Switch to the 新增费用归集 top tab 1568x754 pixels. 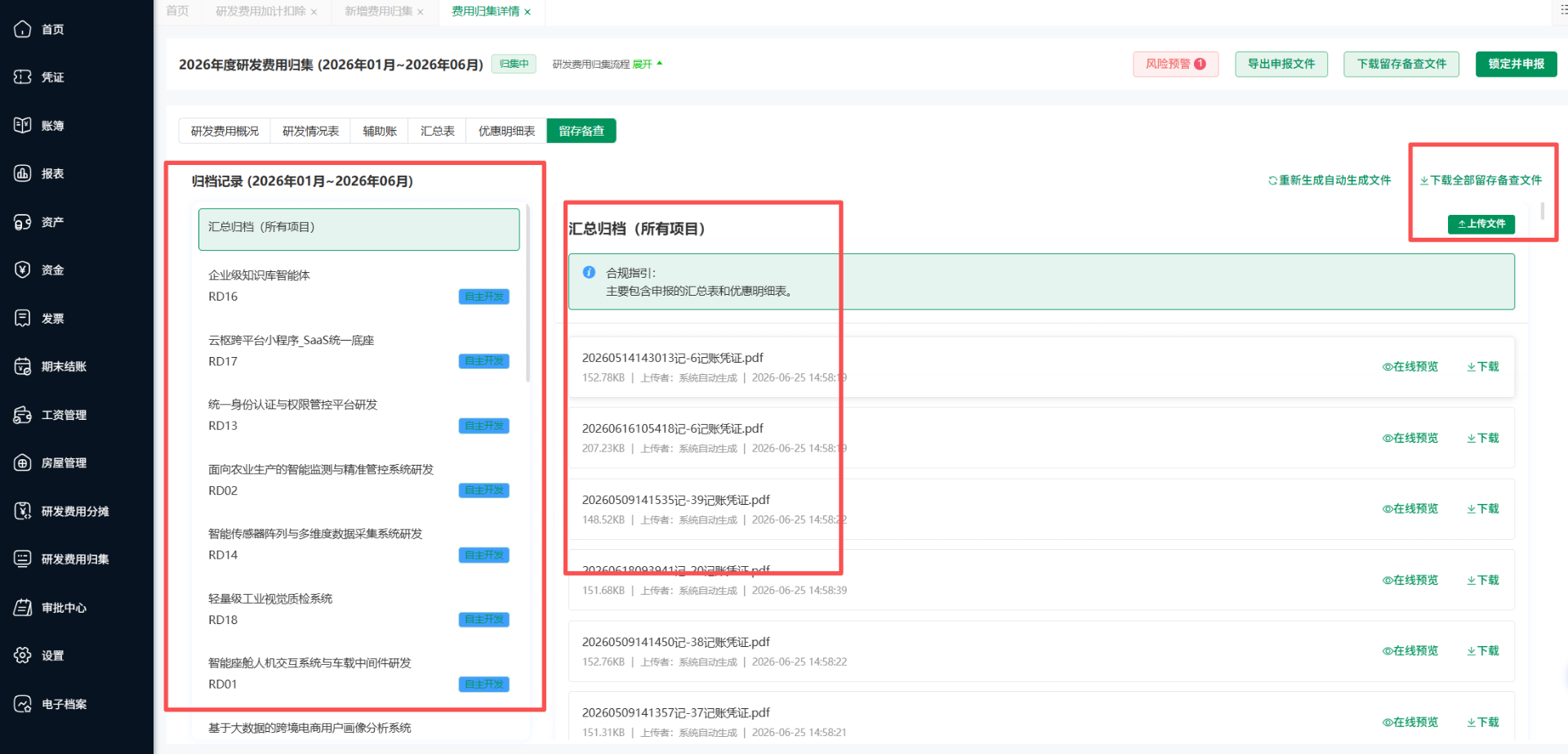click(x=378, y=11)
